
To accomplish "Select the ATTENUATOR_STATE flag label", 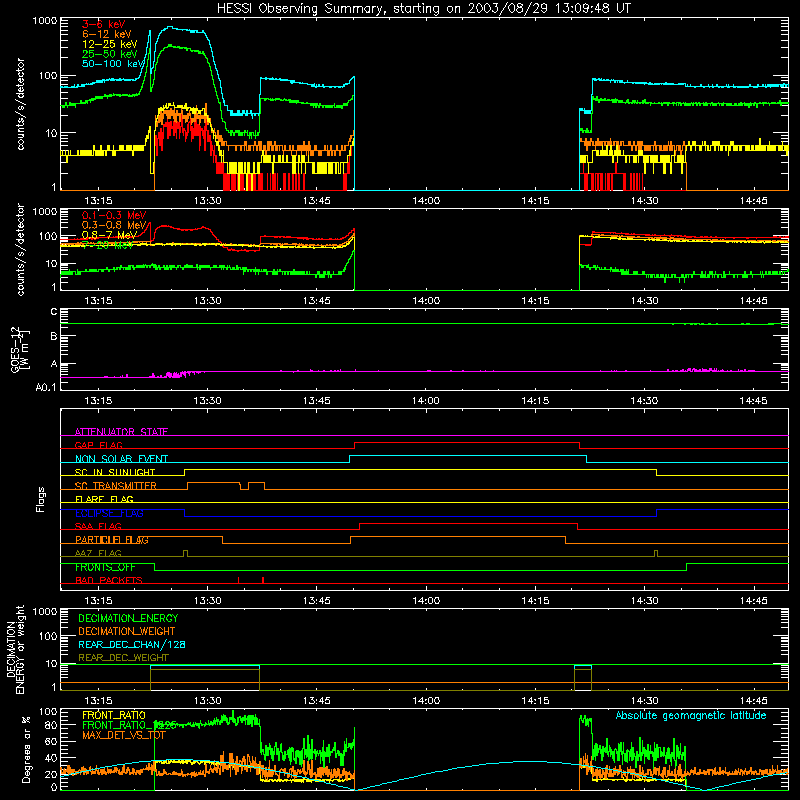I will 121,432.
